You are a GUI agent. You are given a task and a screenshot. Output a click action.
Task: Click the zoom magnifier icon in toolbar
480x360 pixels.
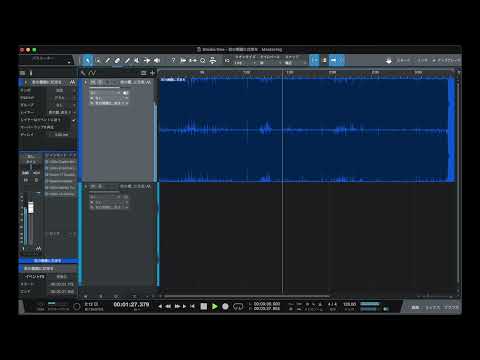(x=203, y=61)
